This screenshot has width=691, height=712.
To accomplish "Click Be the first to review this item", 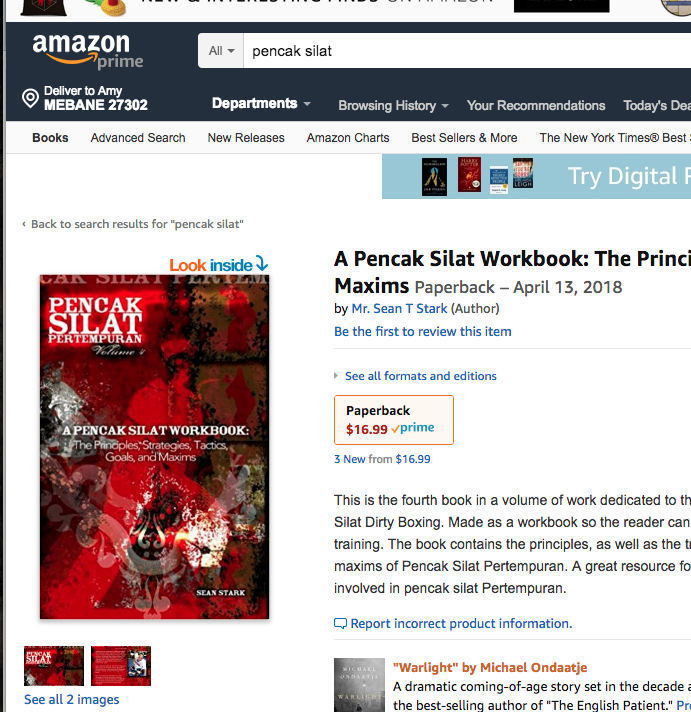I will pos(422,331).
